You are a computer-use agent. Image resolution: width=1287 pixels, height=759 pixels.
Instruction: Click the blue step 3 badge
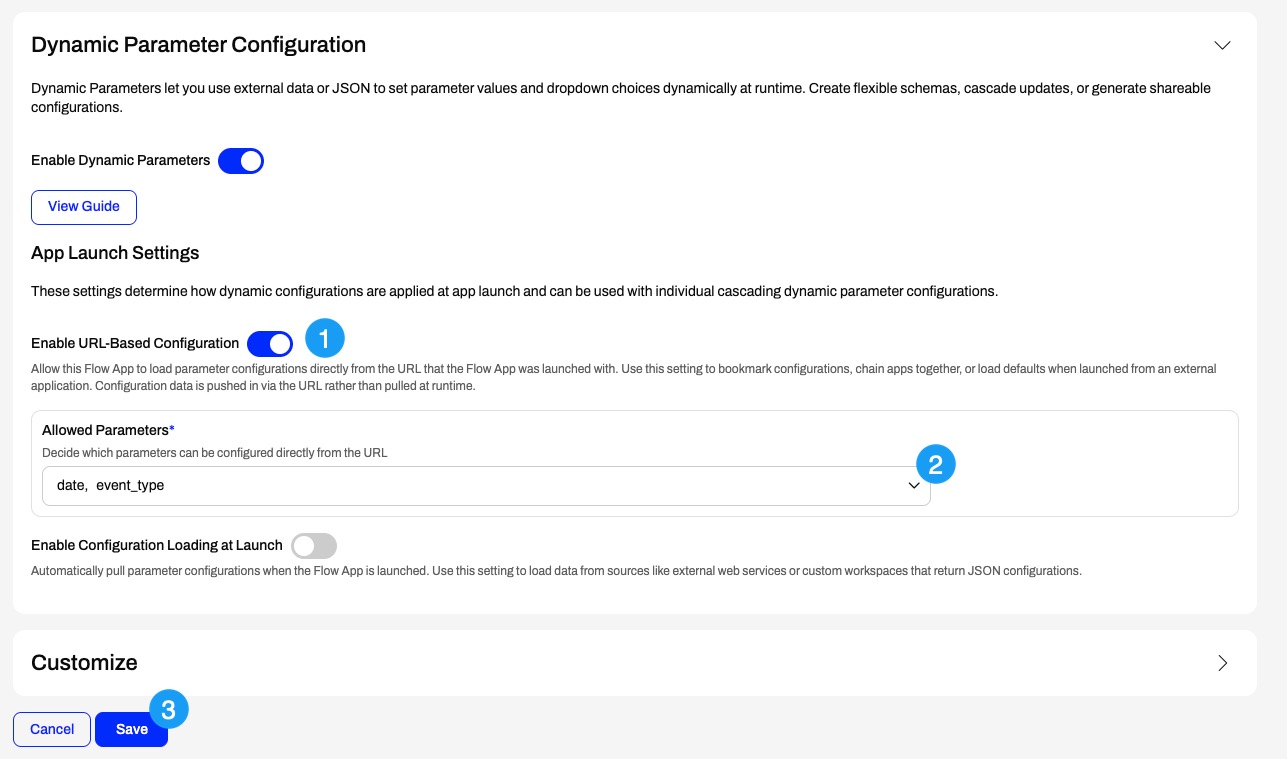tap(169, 710)
